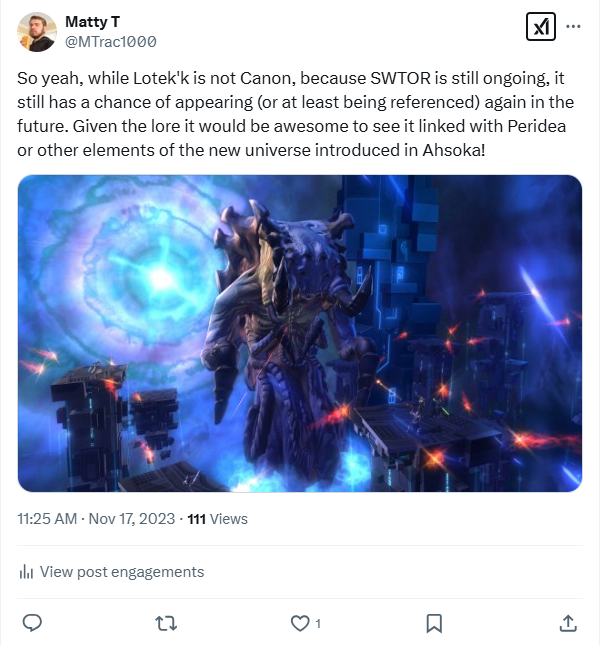
Task: Open the Grok xI icon
Action: coord(540,27)
